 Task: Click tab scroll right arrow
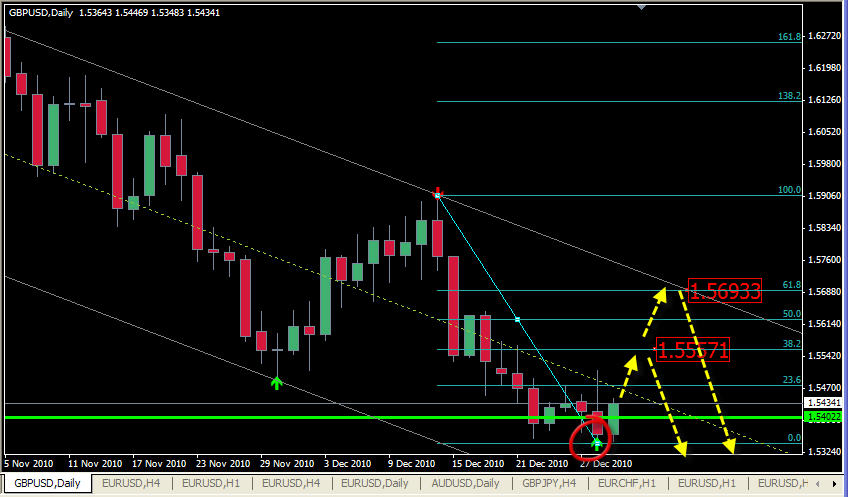click(832, 483)
